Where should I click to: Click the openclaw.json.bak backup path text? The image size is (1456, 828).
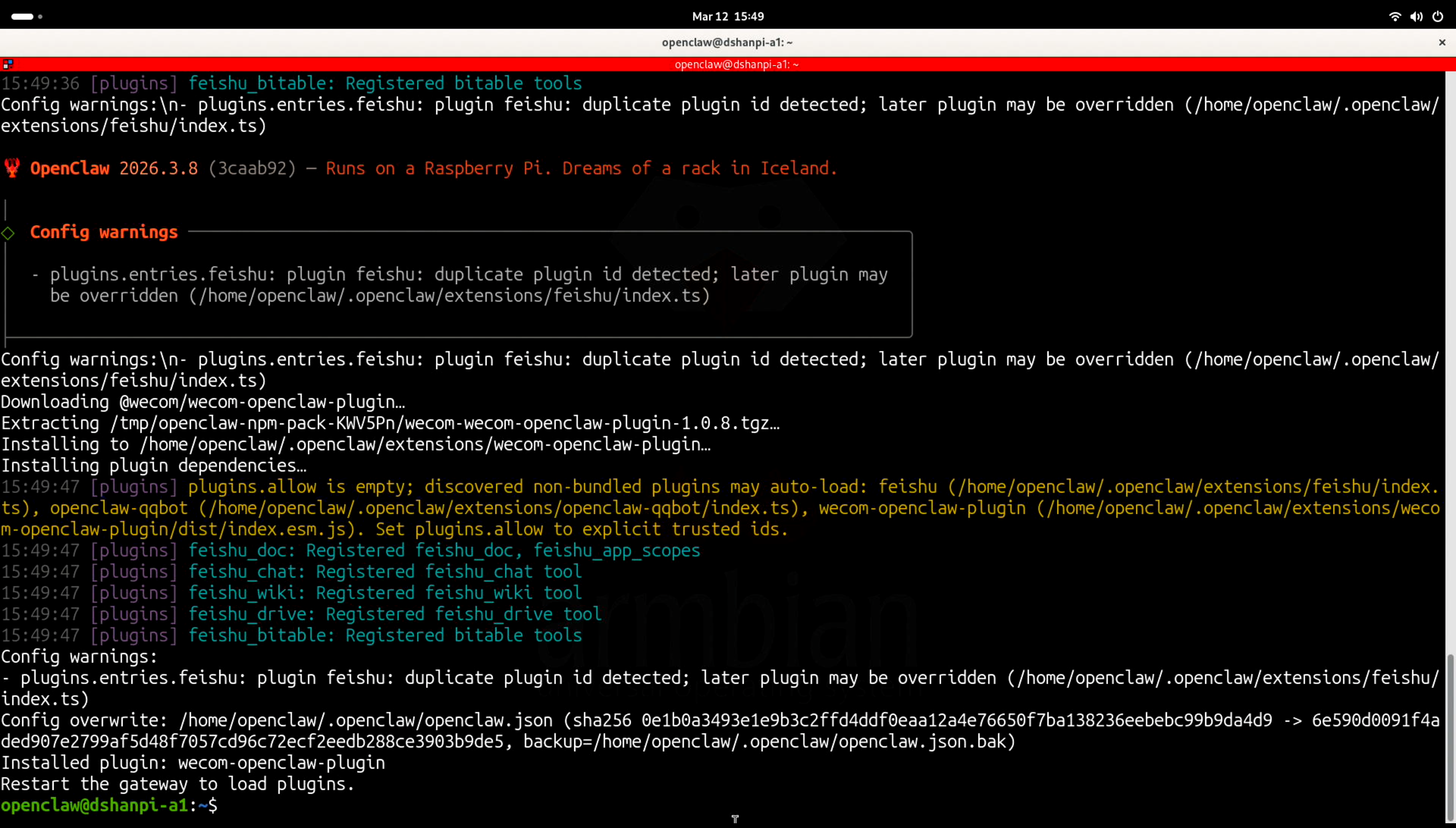coord(803,742)
